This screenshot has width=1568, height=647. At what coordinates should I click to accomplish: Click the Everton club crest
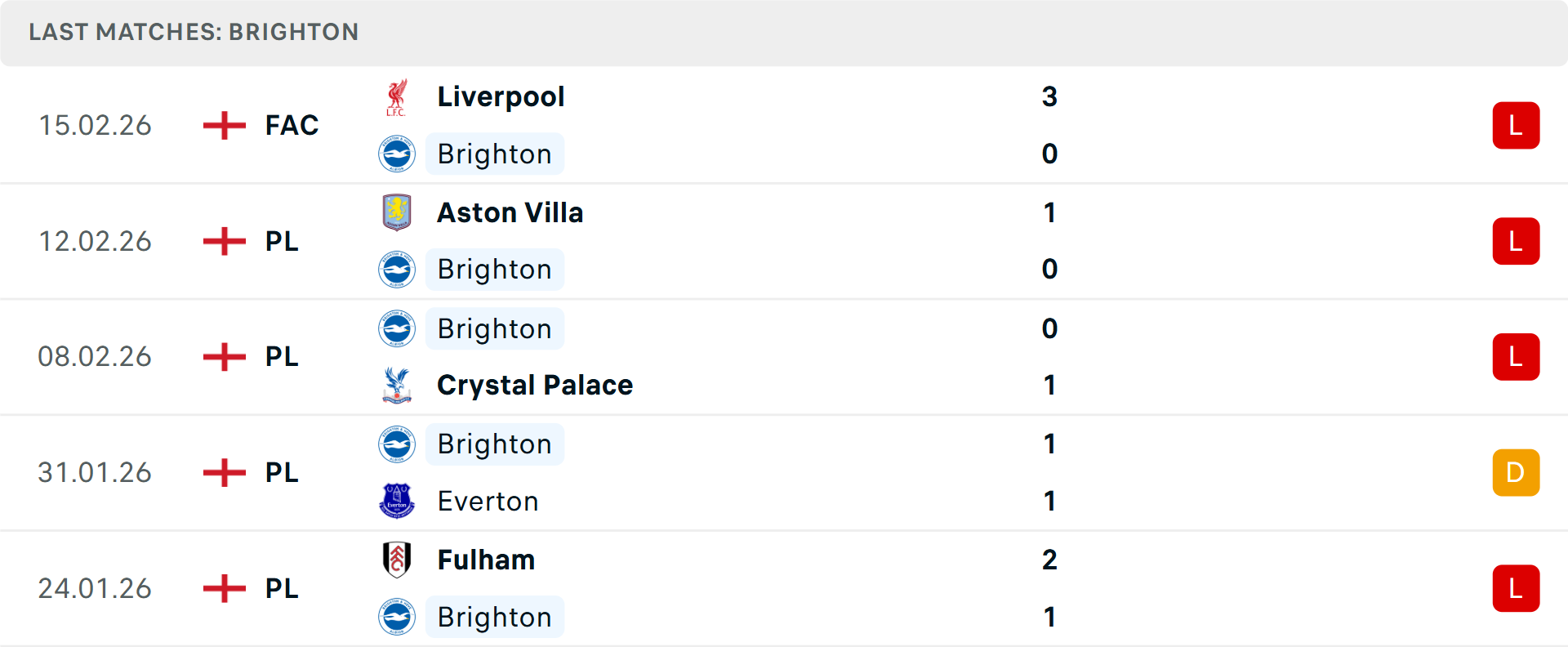pyautogui.click(x=397, y=501)
